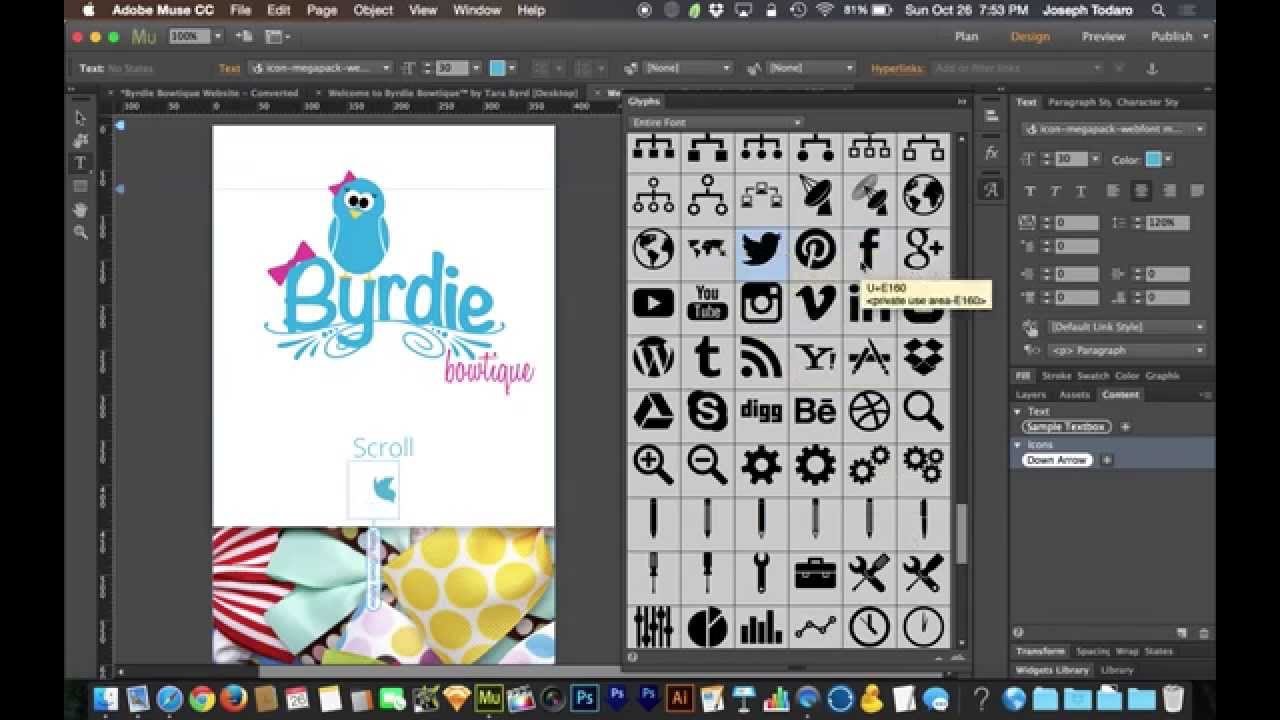This screenshot has height=720, width=1280.
Task: Select the Instagram camera glyph
Action: (x=761, y=303)
